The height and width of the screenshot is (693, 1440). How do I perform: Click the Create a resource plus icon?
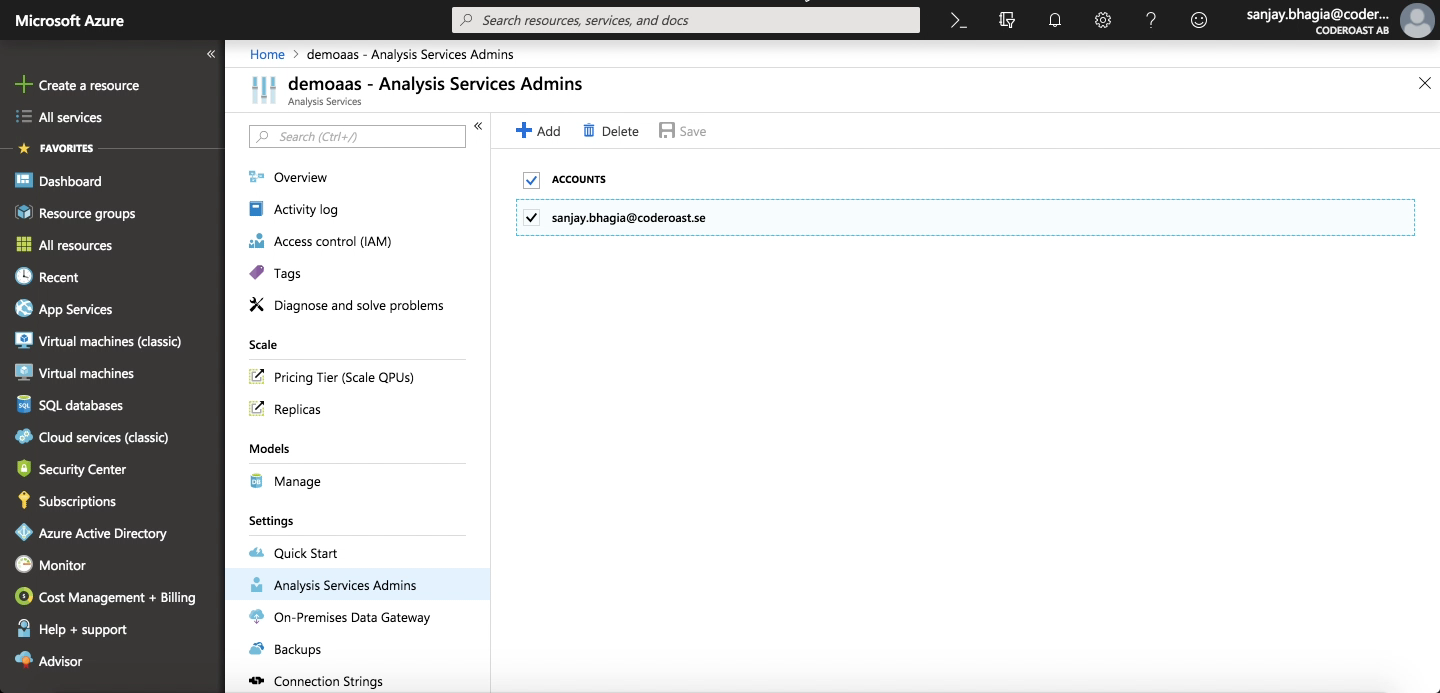[x=24, y=85]
